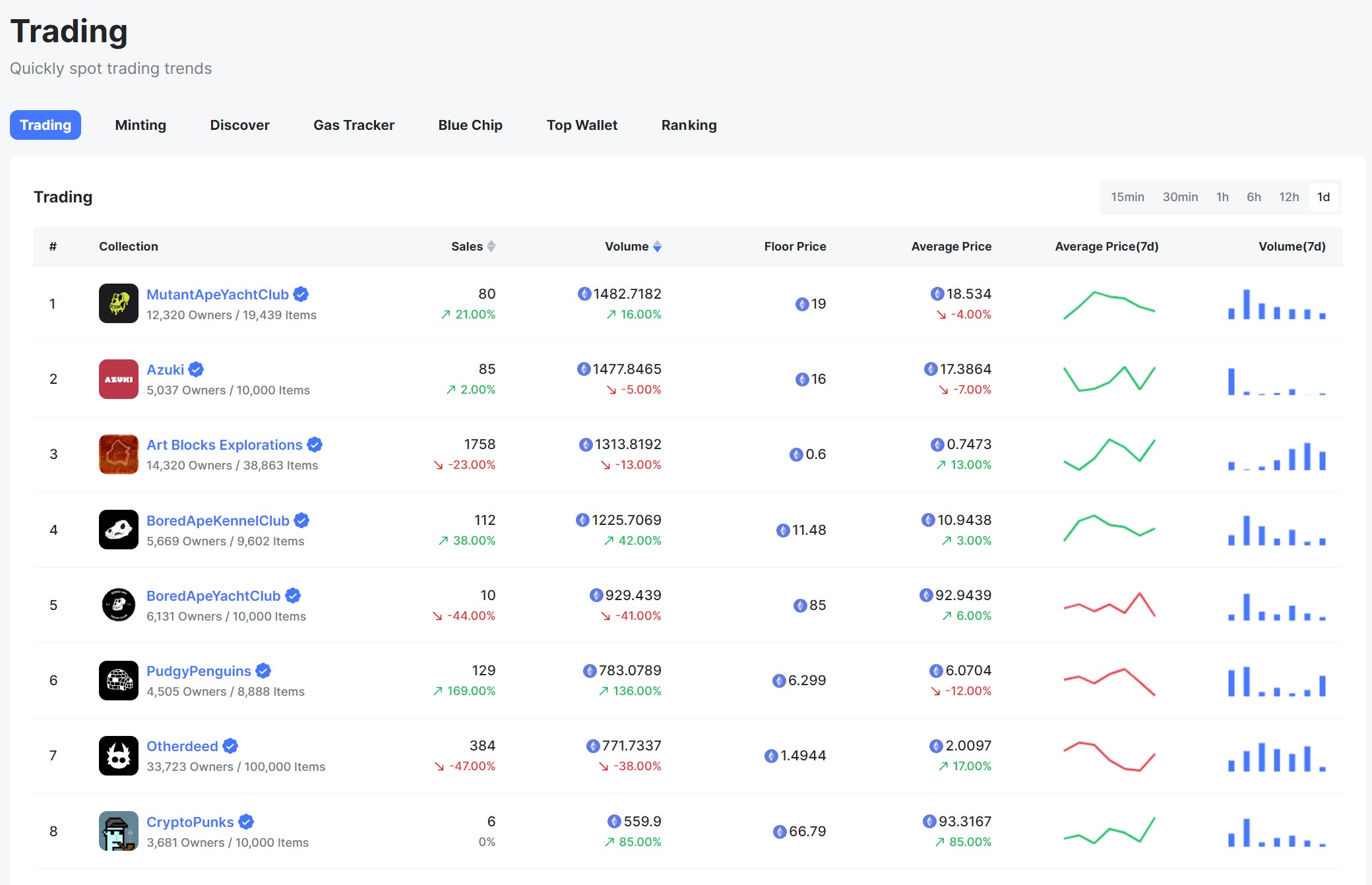Open the Ranking section
Image resolution: width=1372 pixels, height=885 pixels.
click(688, 125)
